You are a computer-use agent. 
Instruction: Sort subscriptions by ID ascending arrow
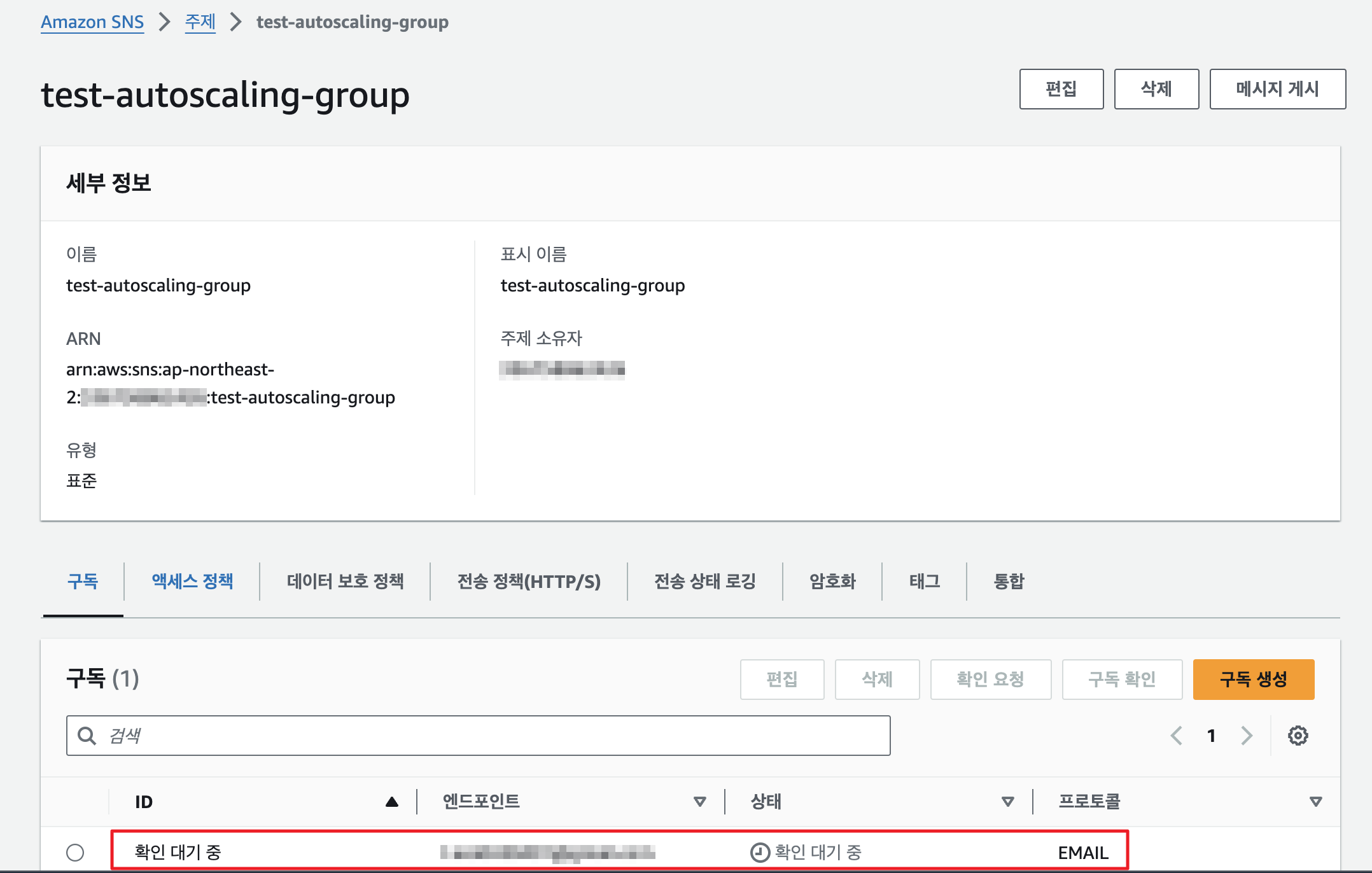tap(392, 802)
